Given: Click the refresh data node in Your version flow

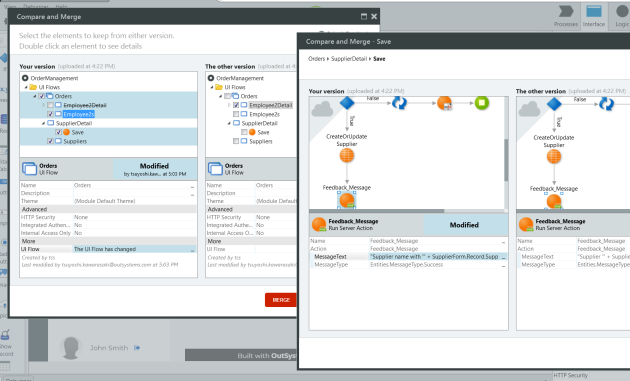Looking at the screenshot, I should pyautogui.click(x=399, y=103).
